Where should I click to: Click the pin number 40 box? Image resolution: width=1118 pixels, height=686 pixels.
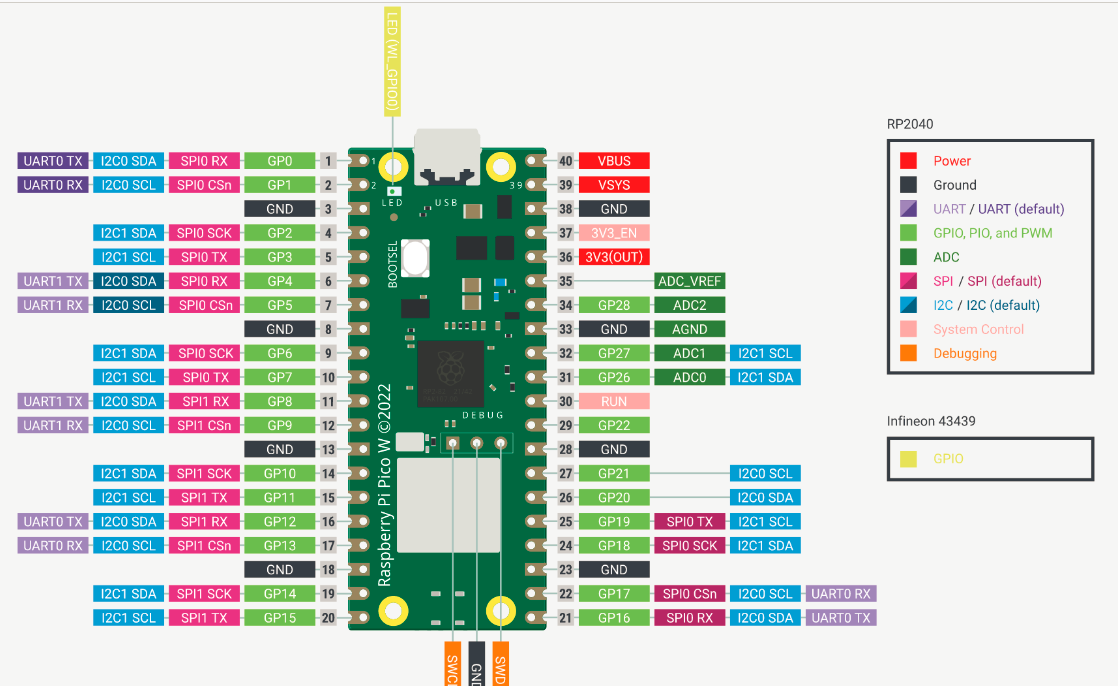coord(566,161)
